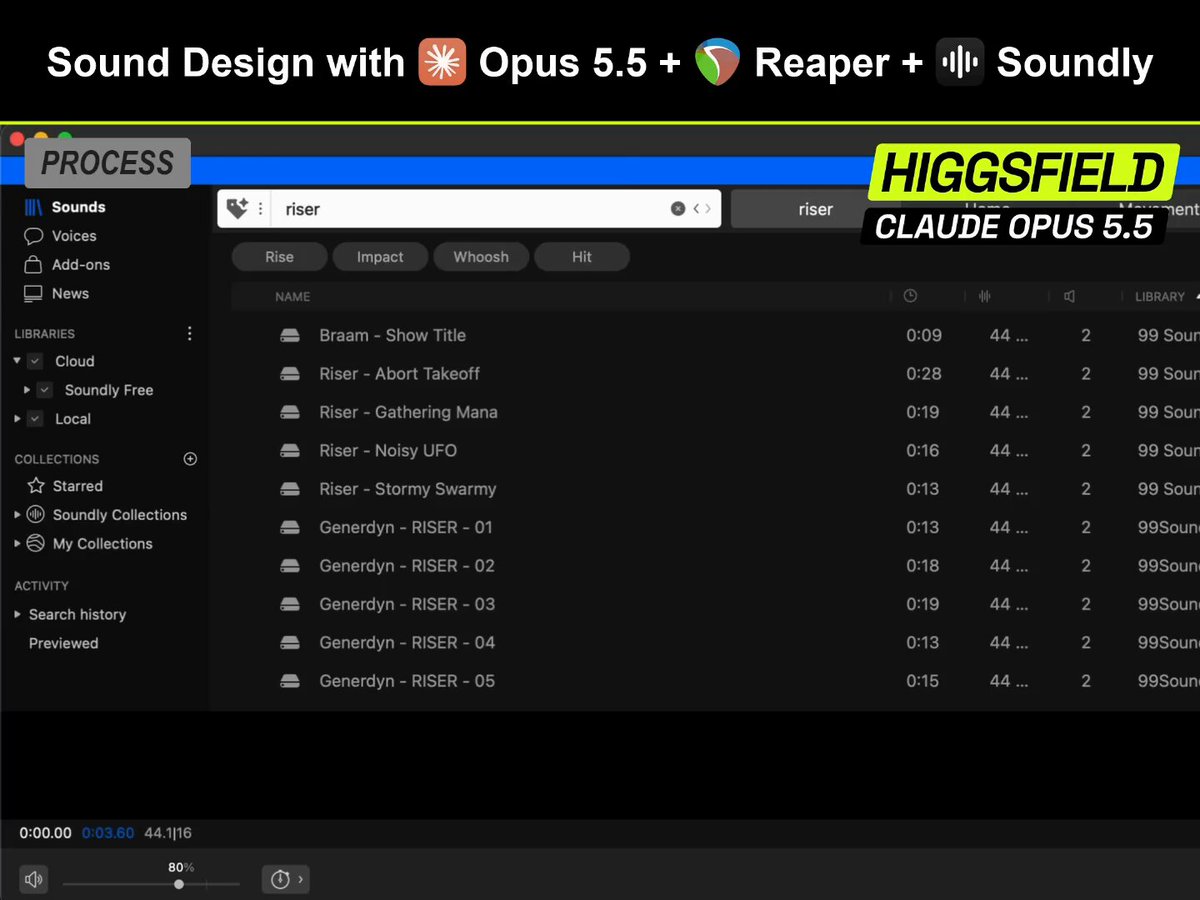Sort by the speaker channels column icon

click(x=1069, y=296)
